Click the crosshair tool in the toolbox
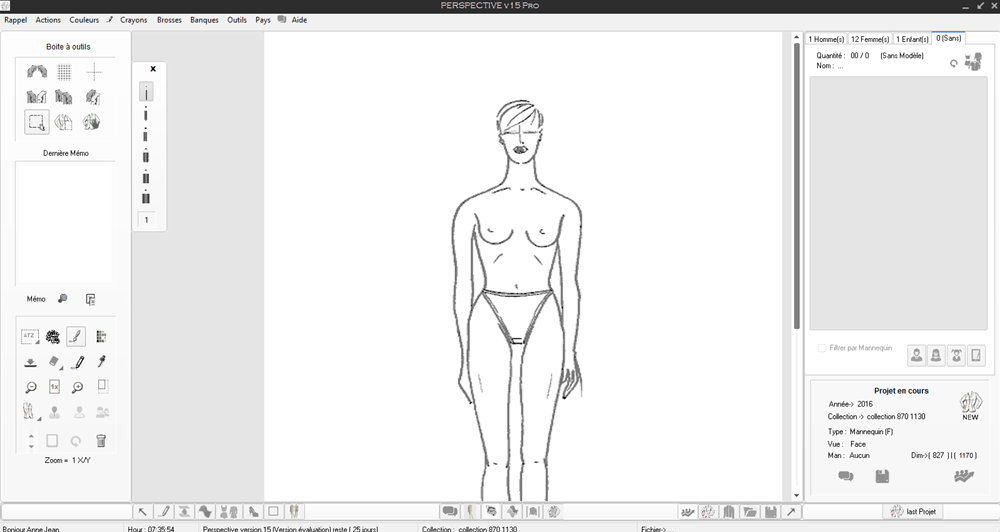Screen dimensions: 1000x532 point(93,72)
